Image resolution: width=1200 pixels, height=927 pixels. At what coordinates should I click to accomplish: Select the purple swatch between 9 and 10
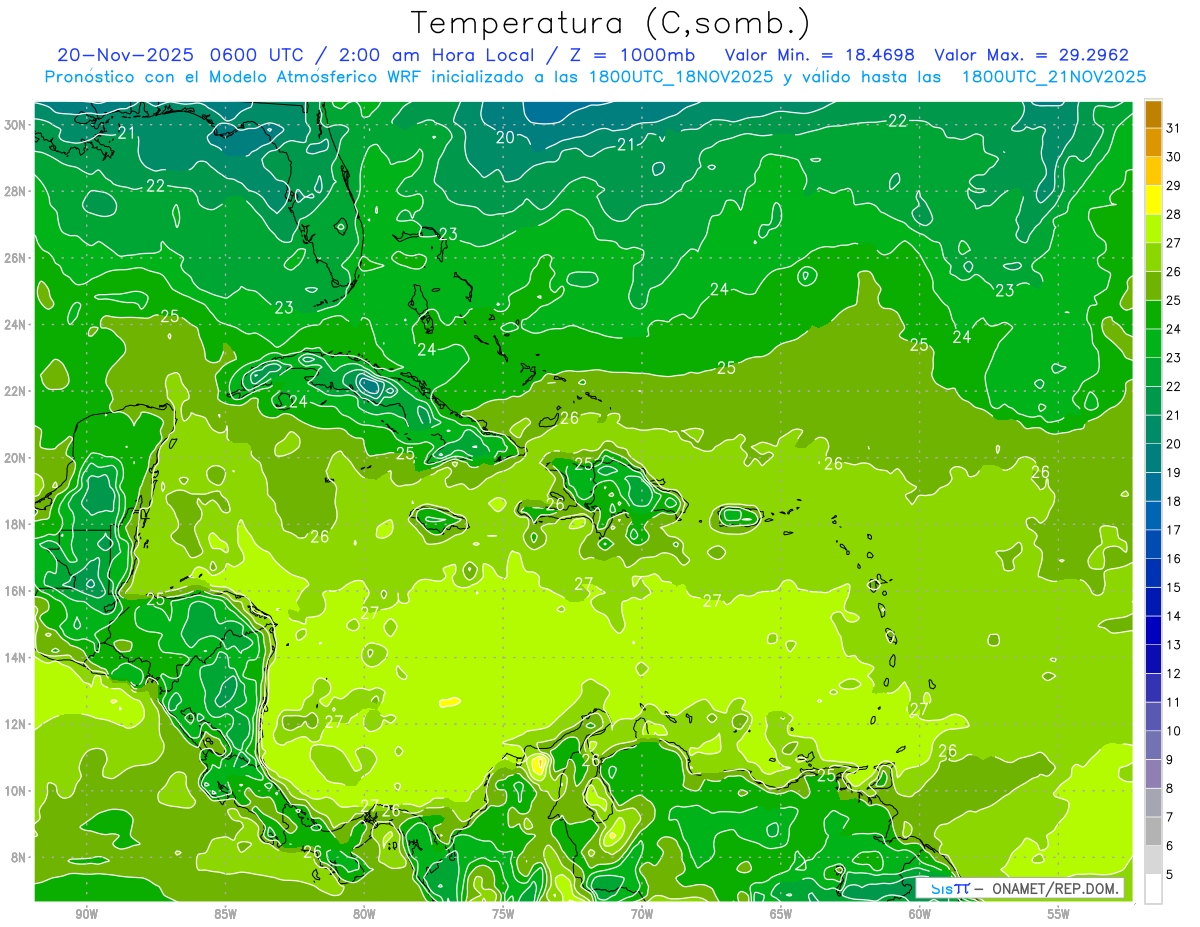(x=1153, y=746)
